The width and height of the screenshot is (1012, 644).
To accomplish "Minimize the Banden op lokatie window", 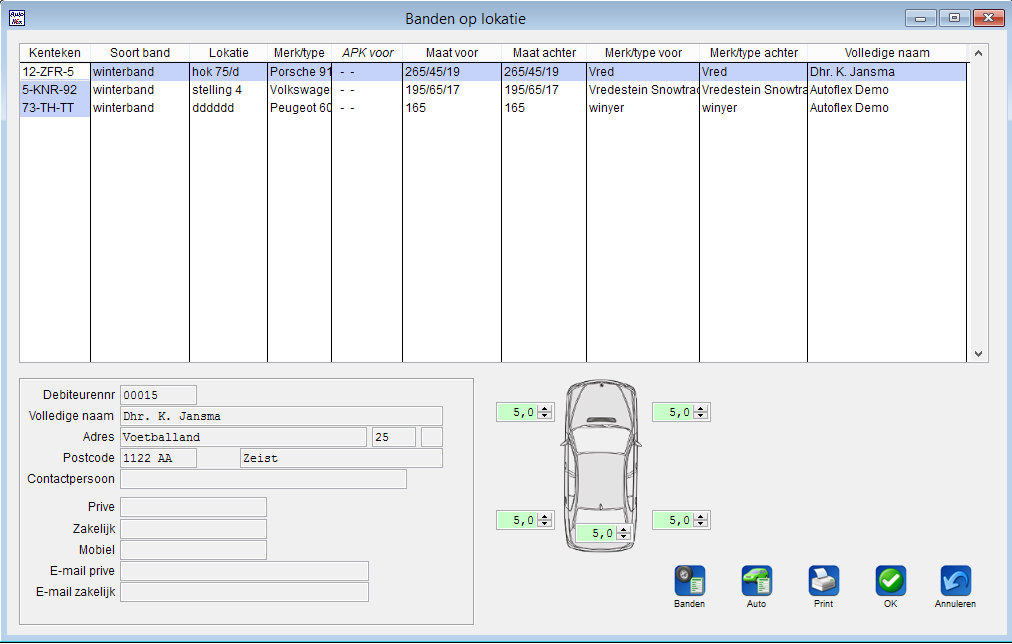I will (x=920, y=18).
